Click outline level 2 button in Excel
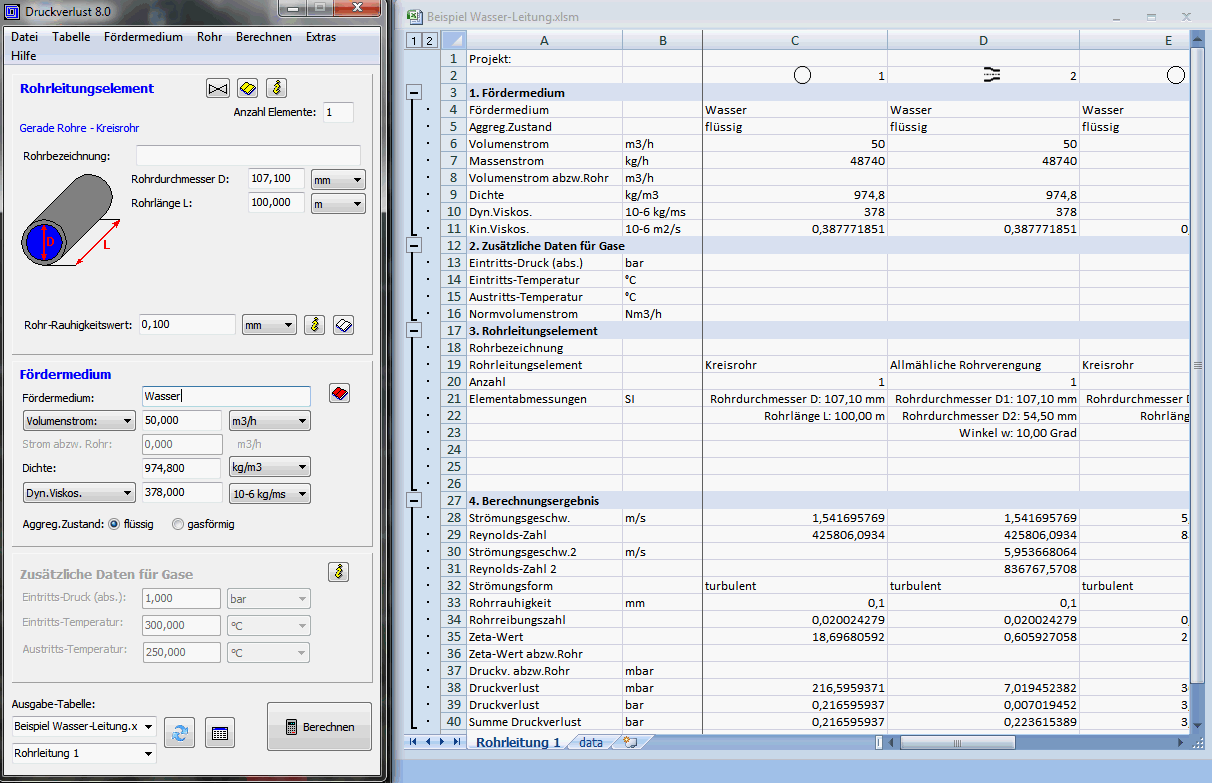This screenshot has width=1212, height=783. pyautogui.click(x=429, y=41)
